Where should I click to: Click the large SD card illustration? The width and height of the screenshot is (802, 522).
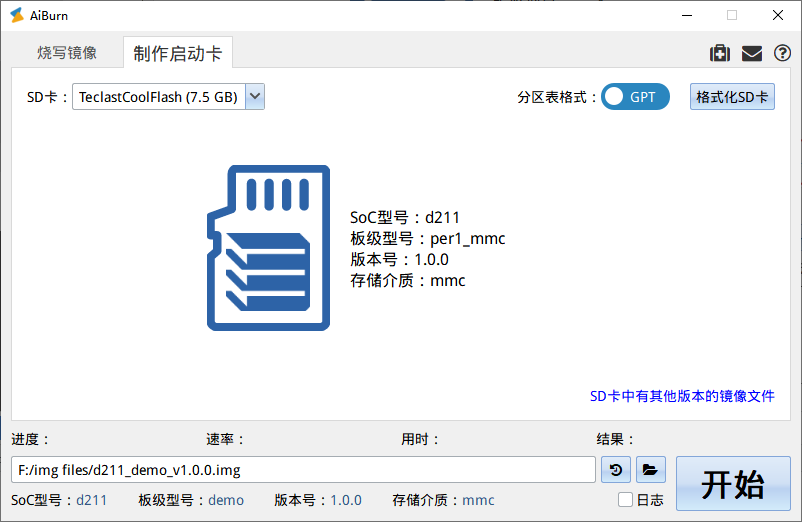coord(268,248)
